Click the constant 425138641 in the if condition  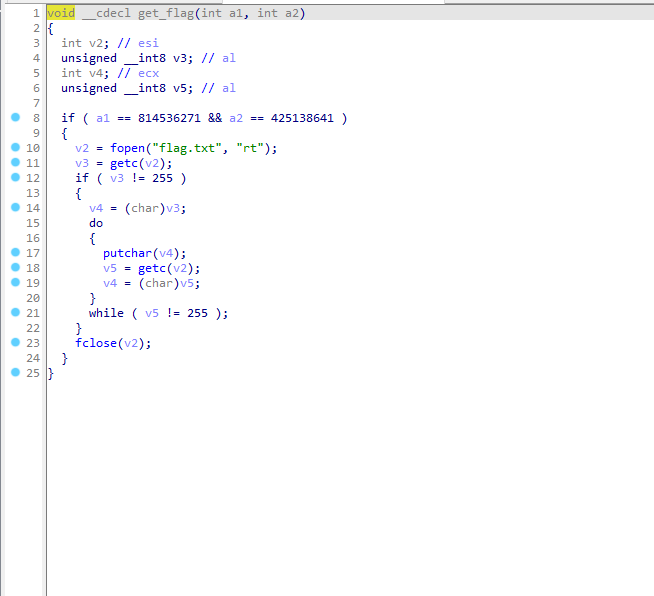point(304,118)
